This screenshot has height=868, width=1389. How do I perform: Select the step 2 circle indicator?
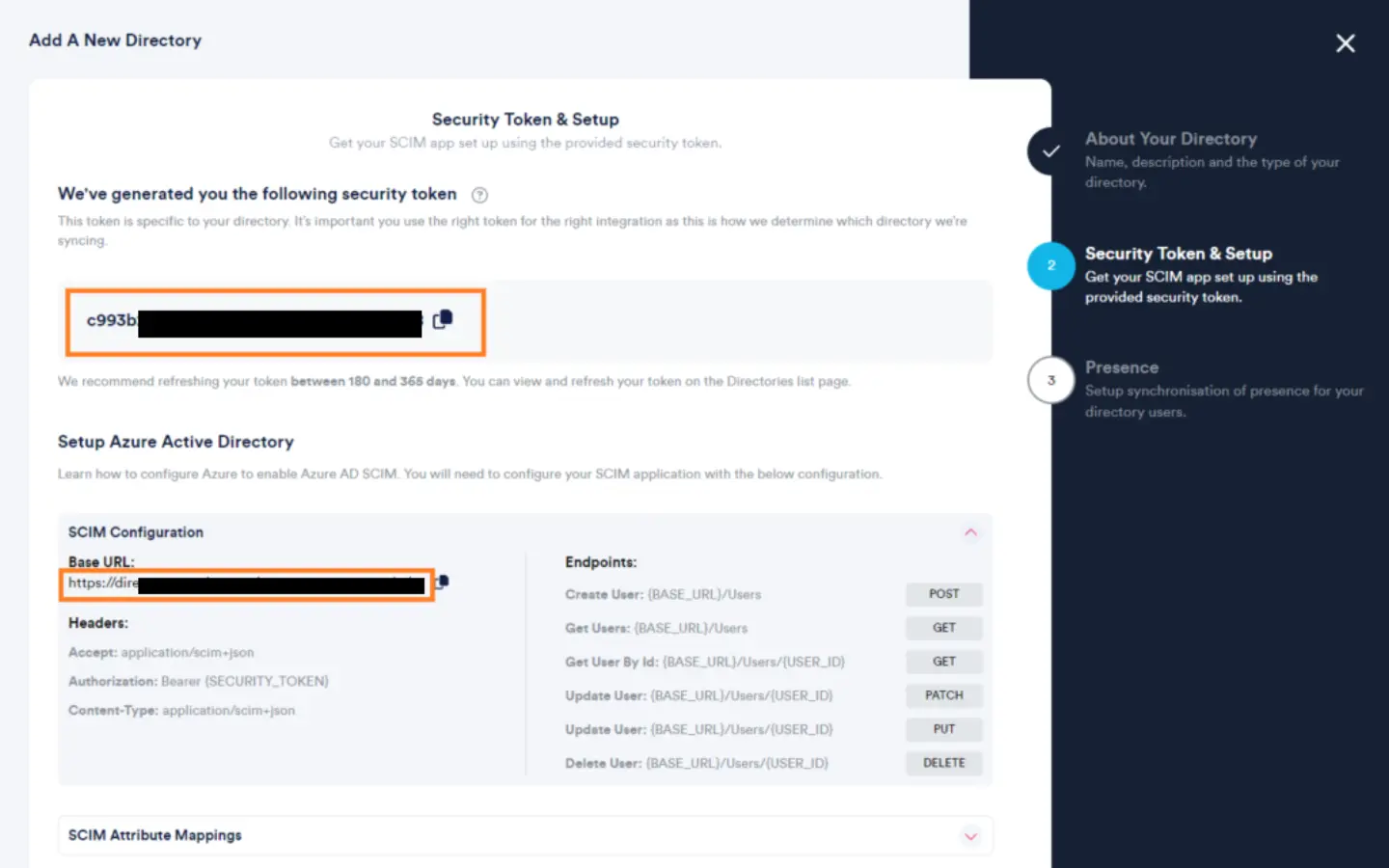[1050, 265]
